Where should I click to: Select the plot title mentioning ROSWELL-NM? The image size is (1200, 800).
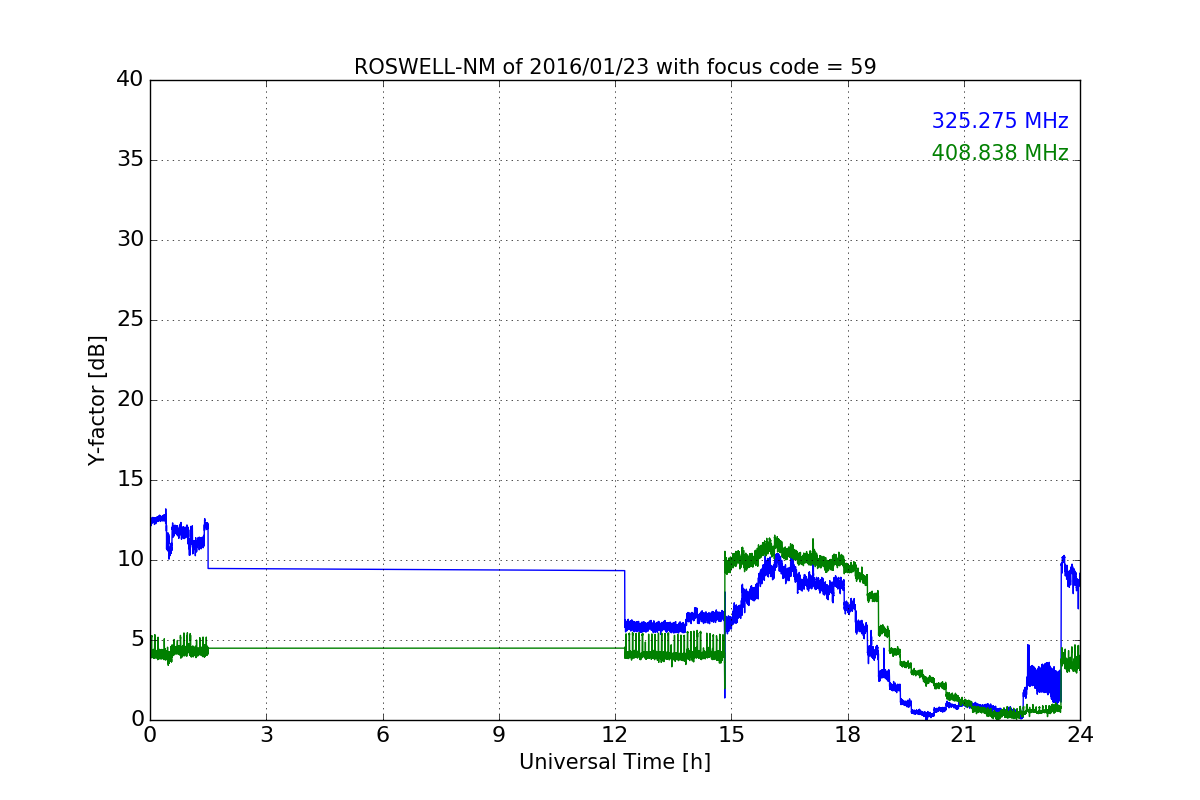615,67
